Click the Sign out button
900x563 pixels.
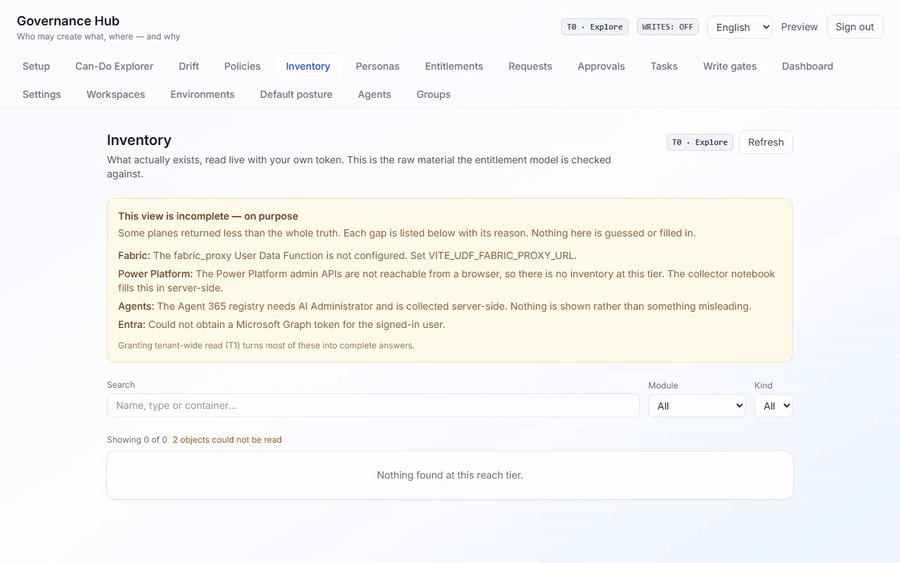(854, 27)
